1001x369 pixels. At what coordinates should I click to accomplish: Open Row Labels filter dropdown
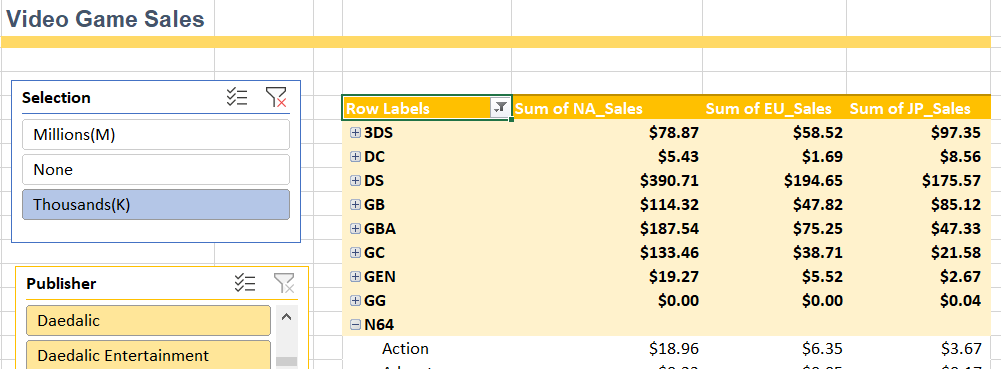[x=500, y=108]
